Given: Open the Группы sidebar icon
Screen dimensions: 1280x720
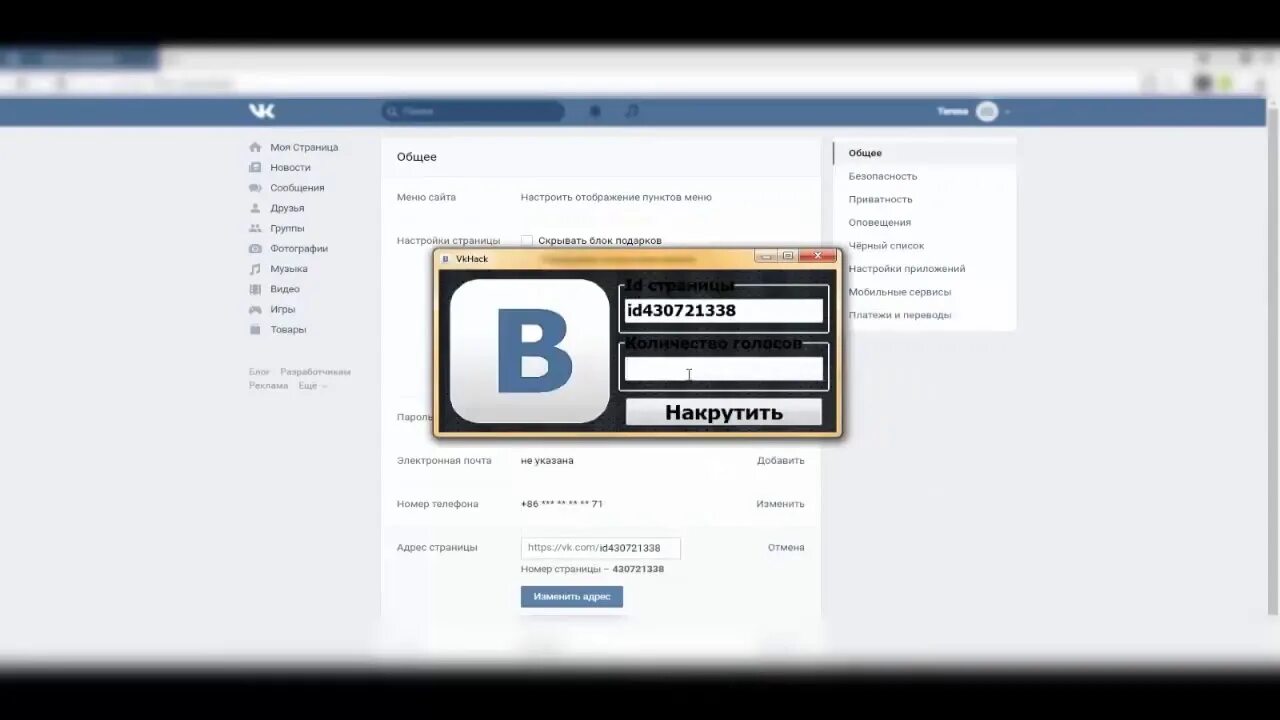Looking at the screenshot, I should tap(255, 228).
